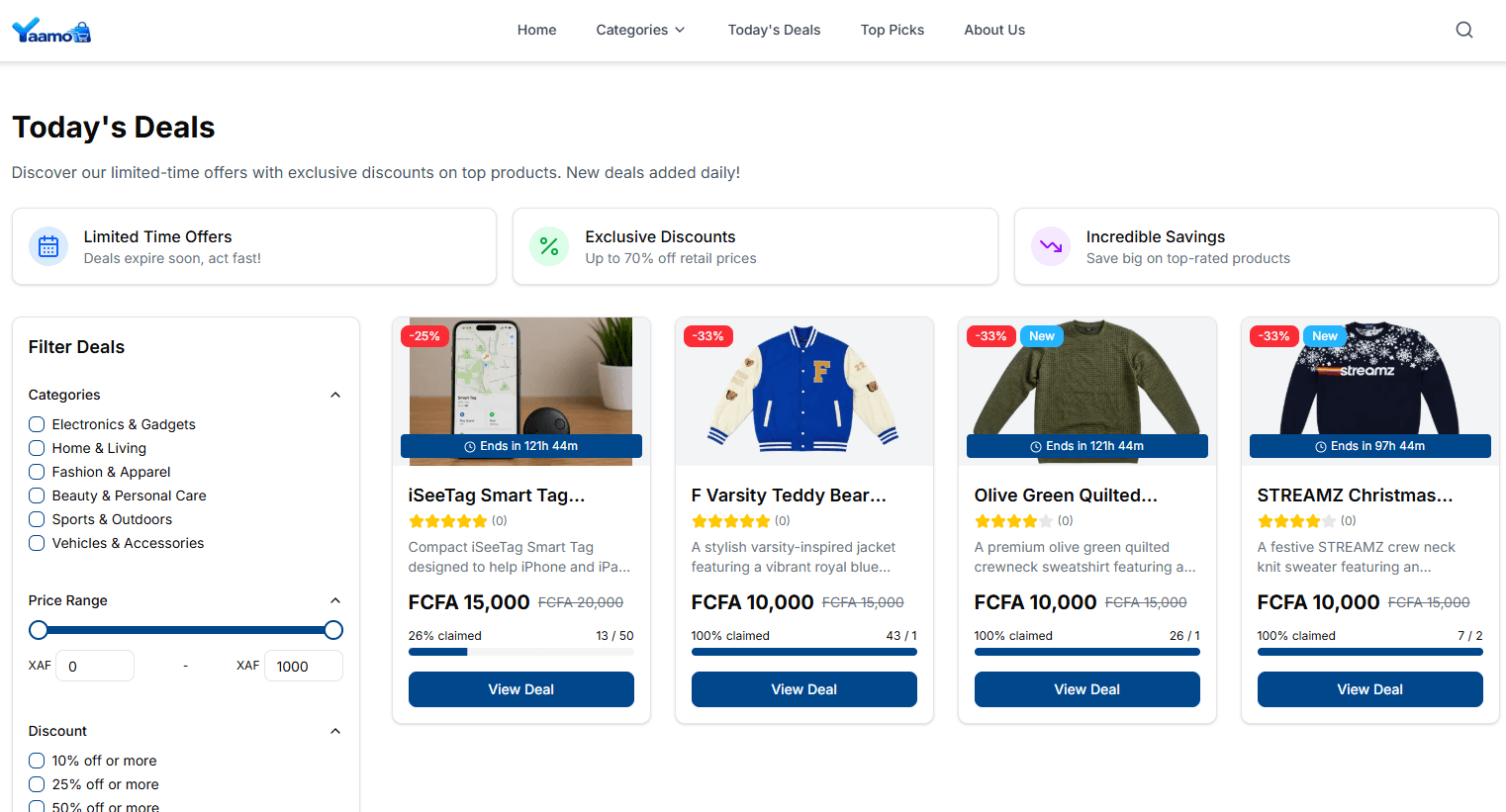Viewport: 1506px width, 812px height.
Task: Focus the maximum price XAF field
Action: click(x=304, y=666)
